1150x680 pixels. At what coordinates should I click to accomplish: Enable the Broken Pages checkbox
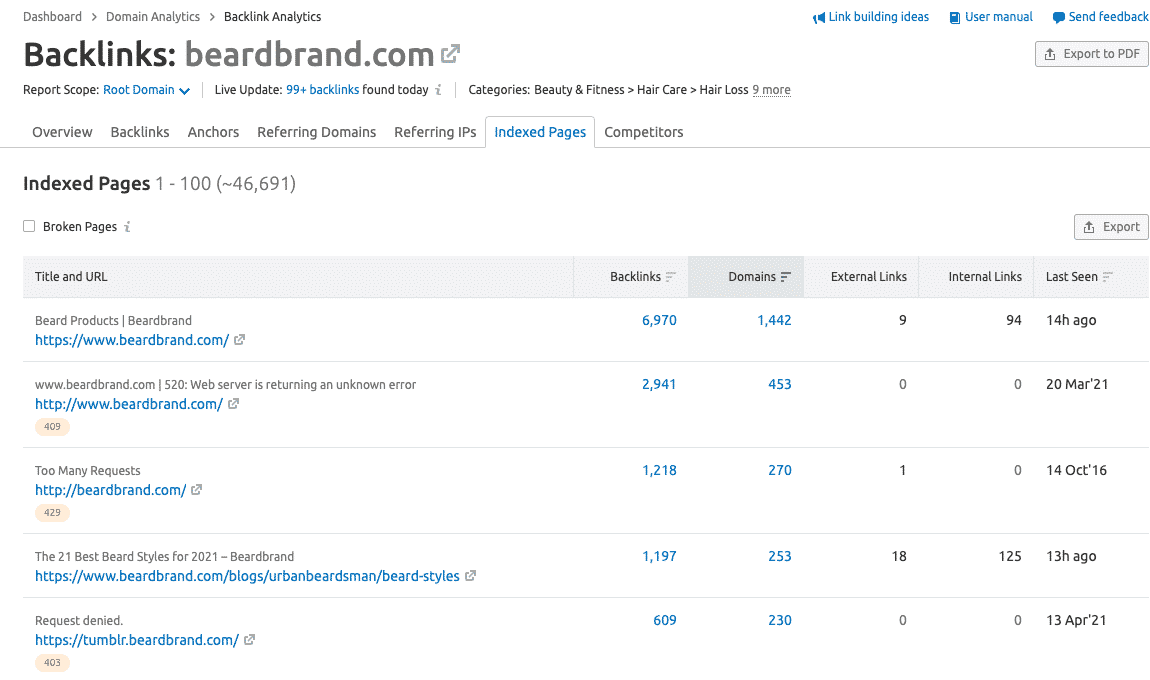pyautogui.click(x=29, y=227)
